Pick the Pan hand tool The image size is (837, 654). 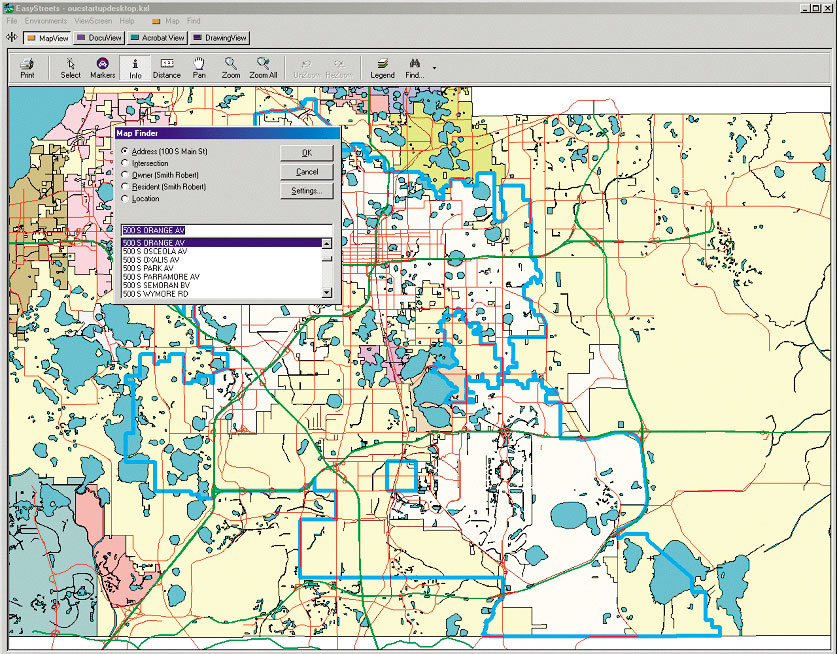(199, 68)
